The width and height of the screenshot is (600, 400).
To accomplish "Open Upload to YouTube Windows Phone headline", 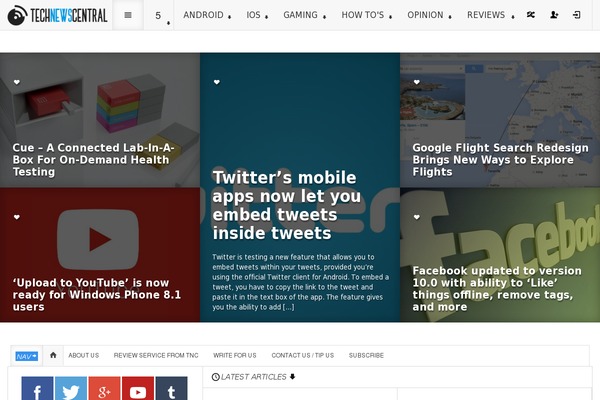I will pos(96,295).
